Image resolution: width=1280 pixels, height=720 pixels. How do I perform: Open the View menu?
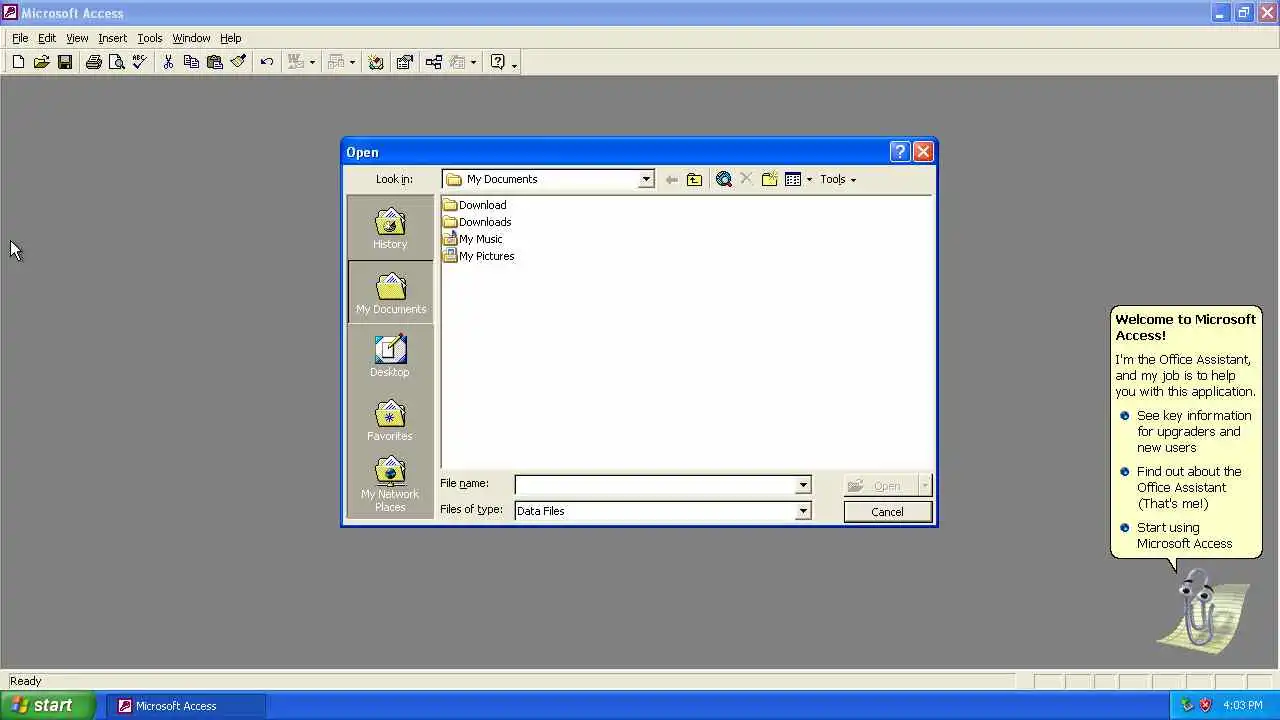click(77, 38)
